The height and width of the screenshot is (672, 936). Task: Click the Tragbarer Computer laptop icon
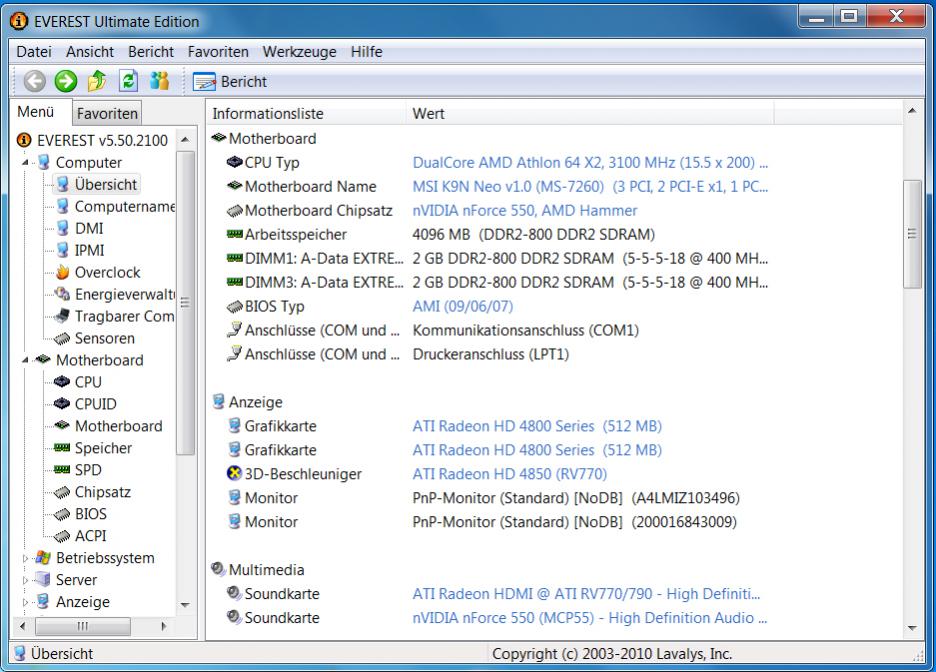click(62, 316)
